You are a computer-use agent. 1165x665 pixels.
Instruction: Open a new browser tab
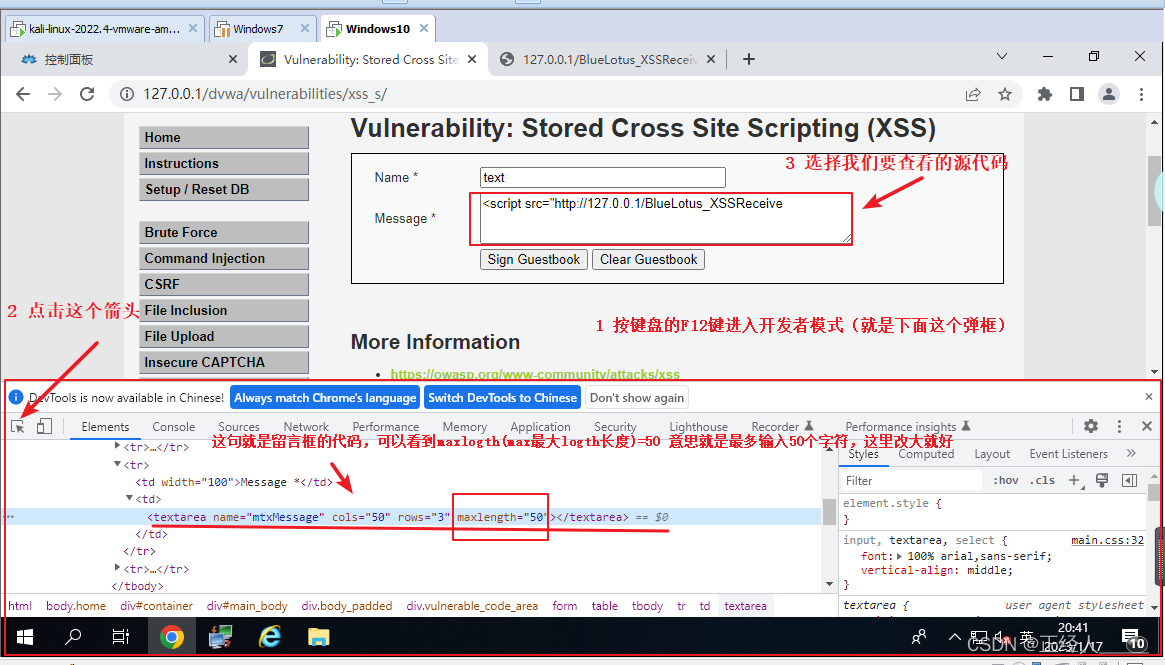[749, 59]
